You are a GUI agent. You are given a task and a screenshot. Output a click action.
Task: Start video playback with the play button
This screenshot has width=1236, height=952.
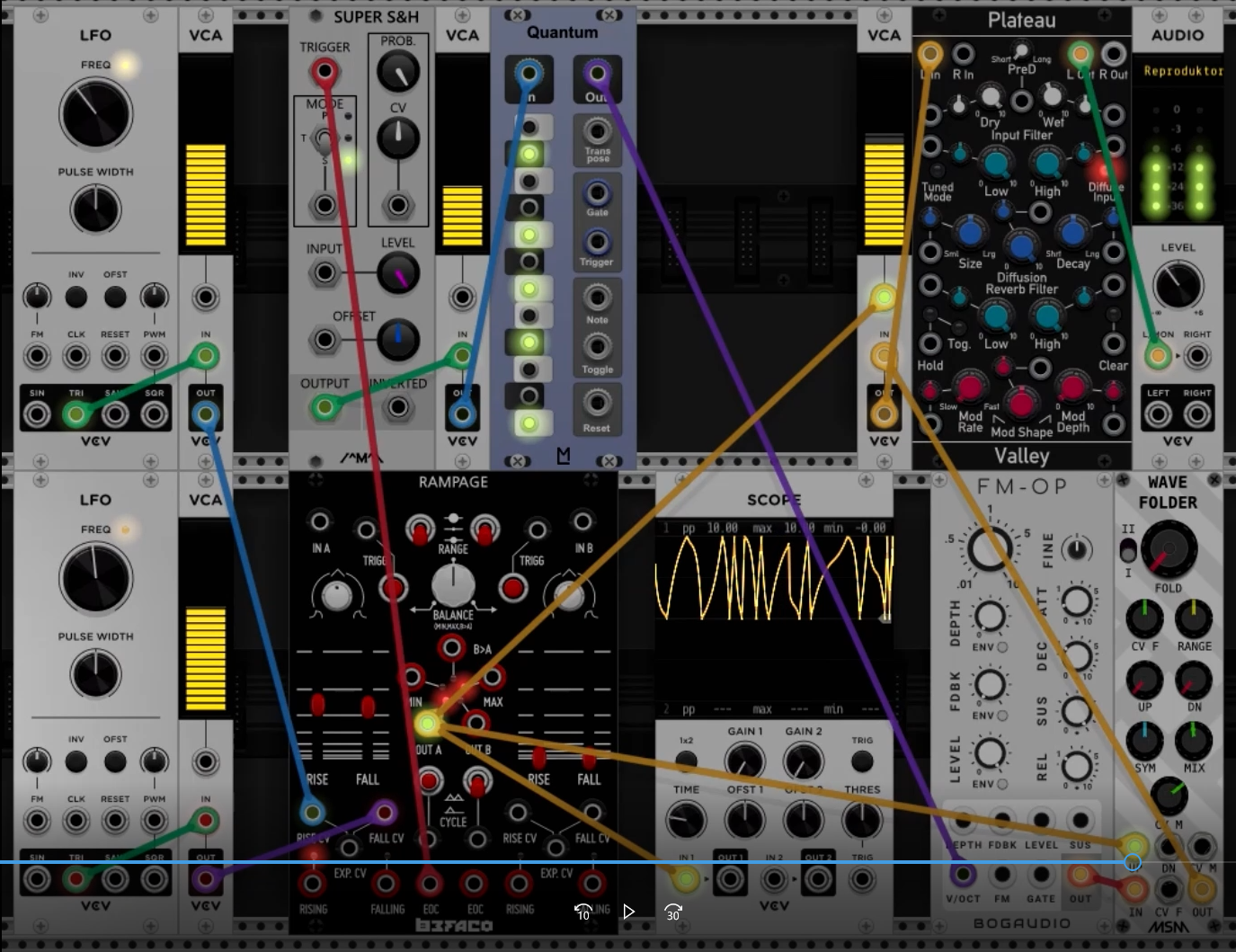628,912
